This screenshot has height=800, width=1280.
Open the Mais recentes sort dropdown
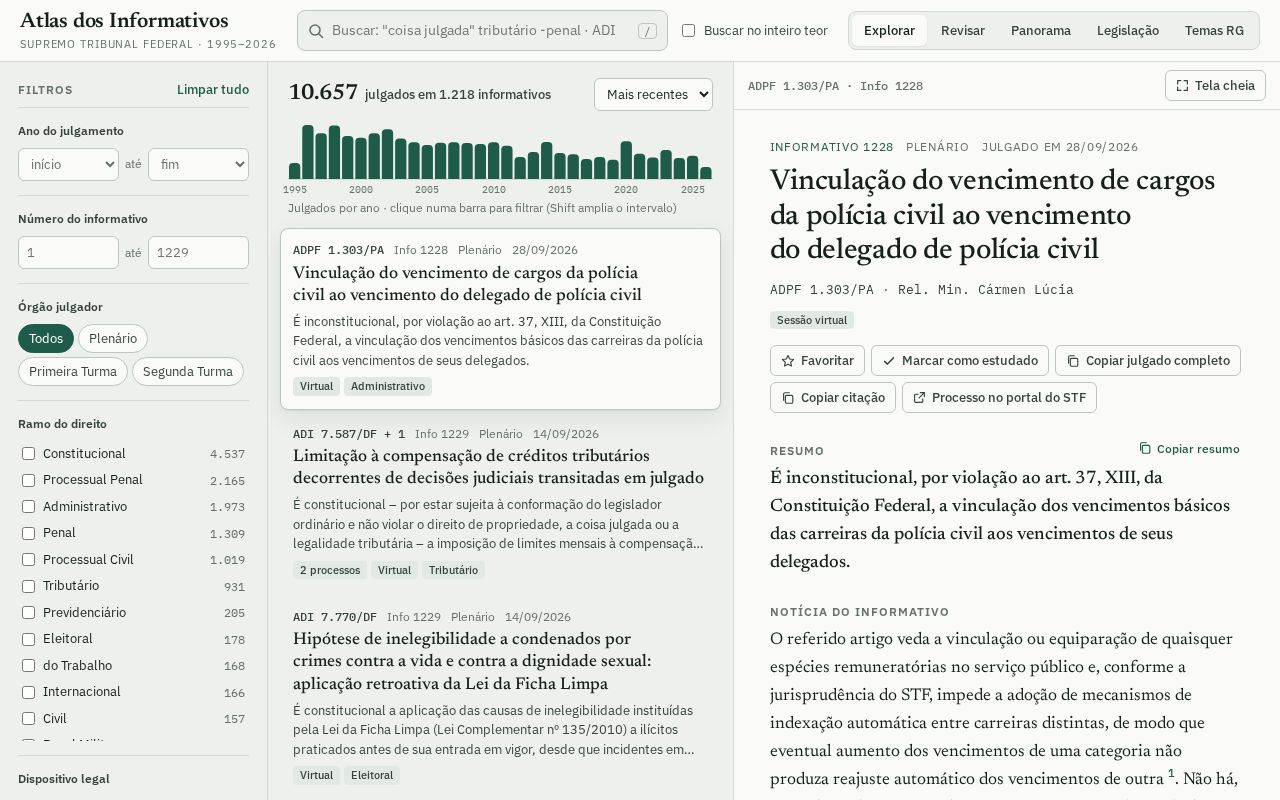point(653,94)
